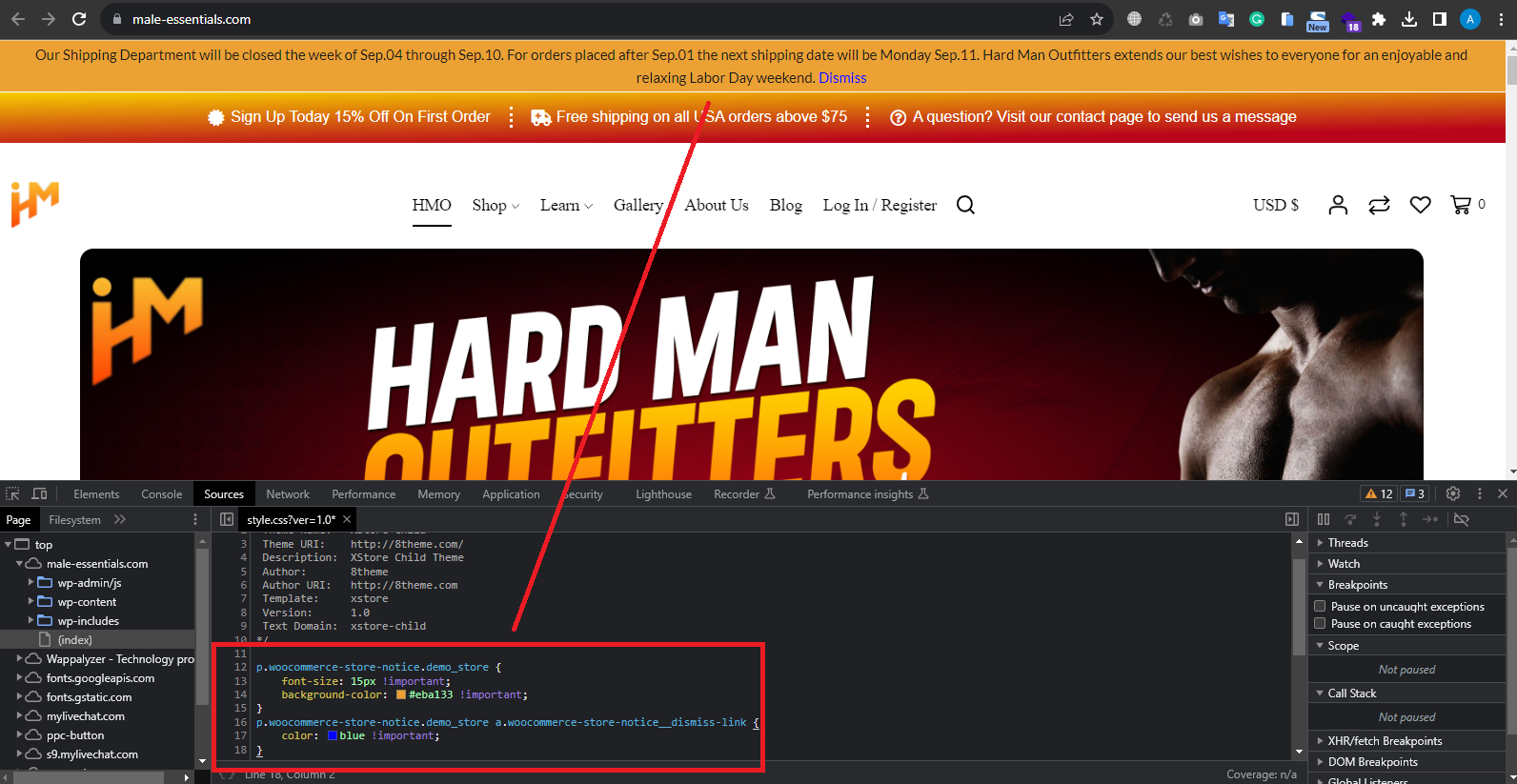Open the Chrome profile avatar

[1470, 19]
